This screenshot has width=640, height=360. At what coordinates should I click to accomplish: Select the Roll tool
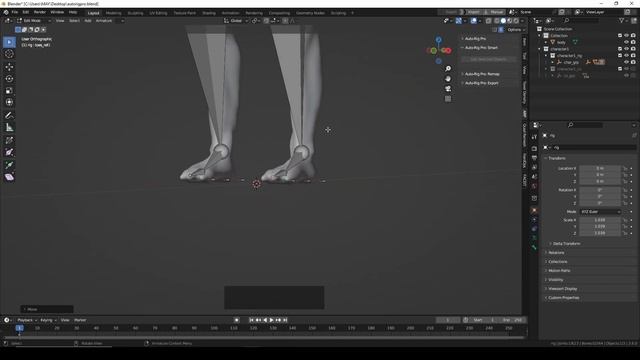tap(9, 140)
